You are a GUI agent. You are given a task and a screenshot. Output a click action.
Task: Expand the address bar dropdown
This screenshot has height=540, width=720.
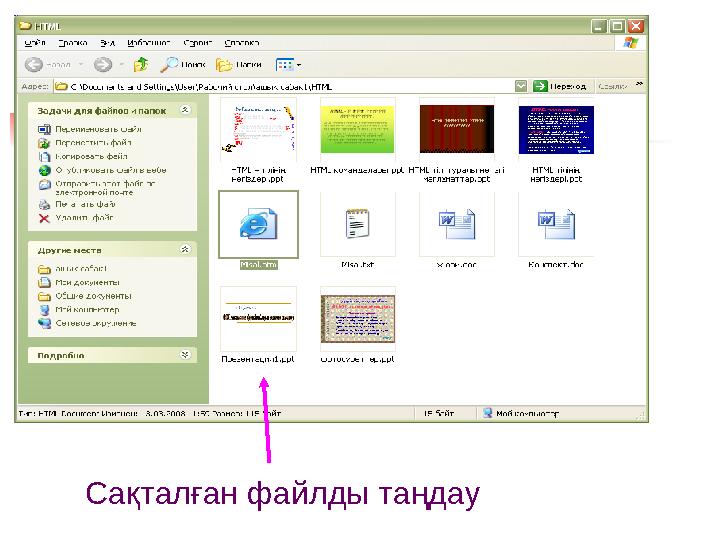(521, 86)
